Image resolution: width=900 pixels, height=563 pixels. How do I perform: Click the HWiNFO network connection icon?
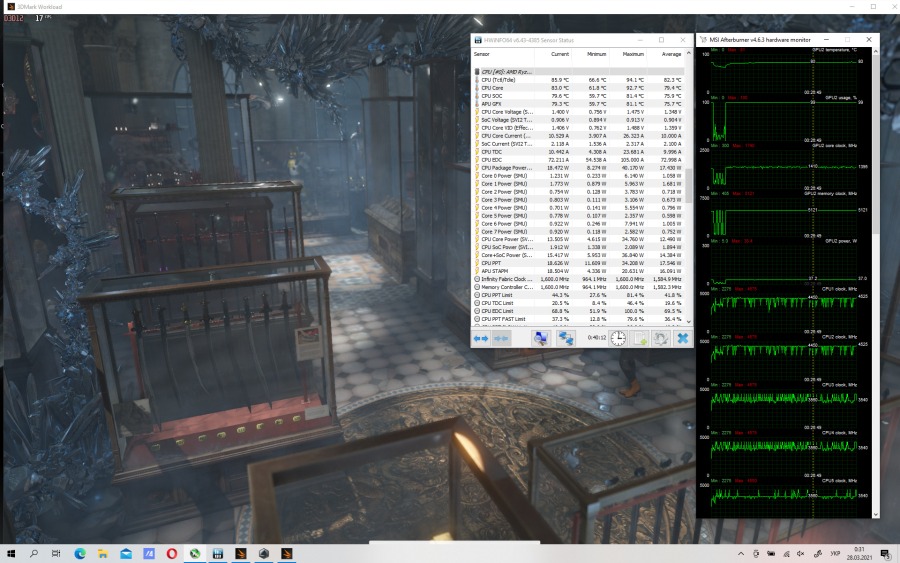[566, 339]
